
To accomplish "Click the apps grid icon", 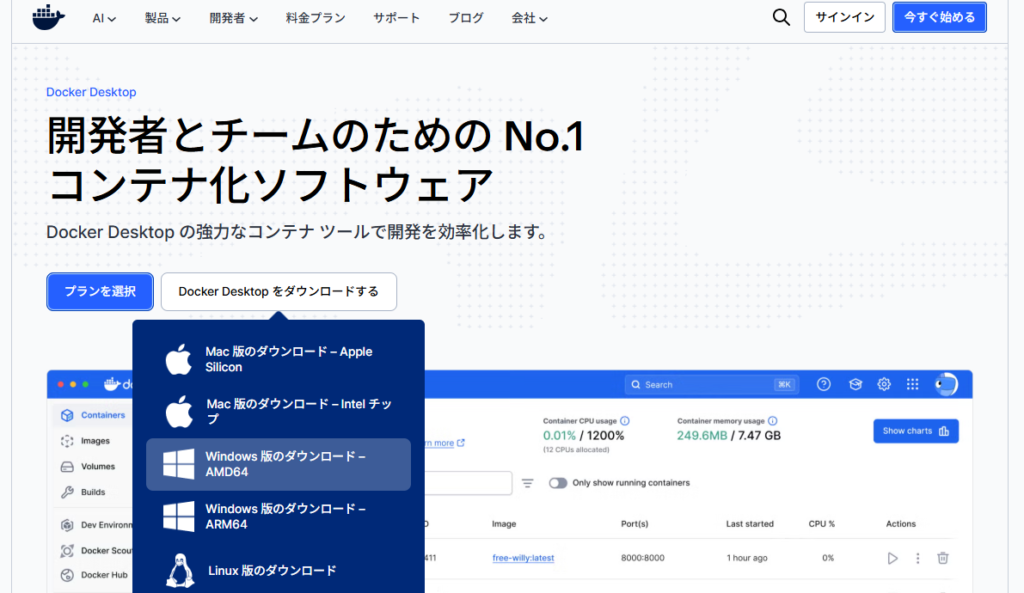I will click(x=912, y=384).
